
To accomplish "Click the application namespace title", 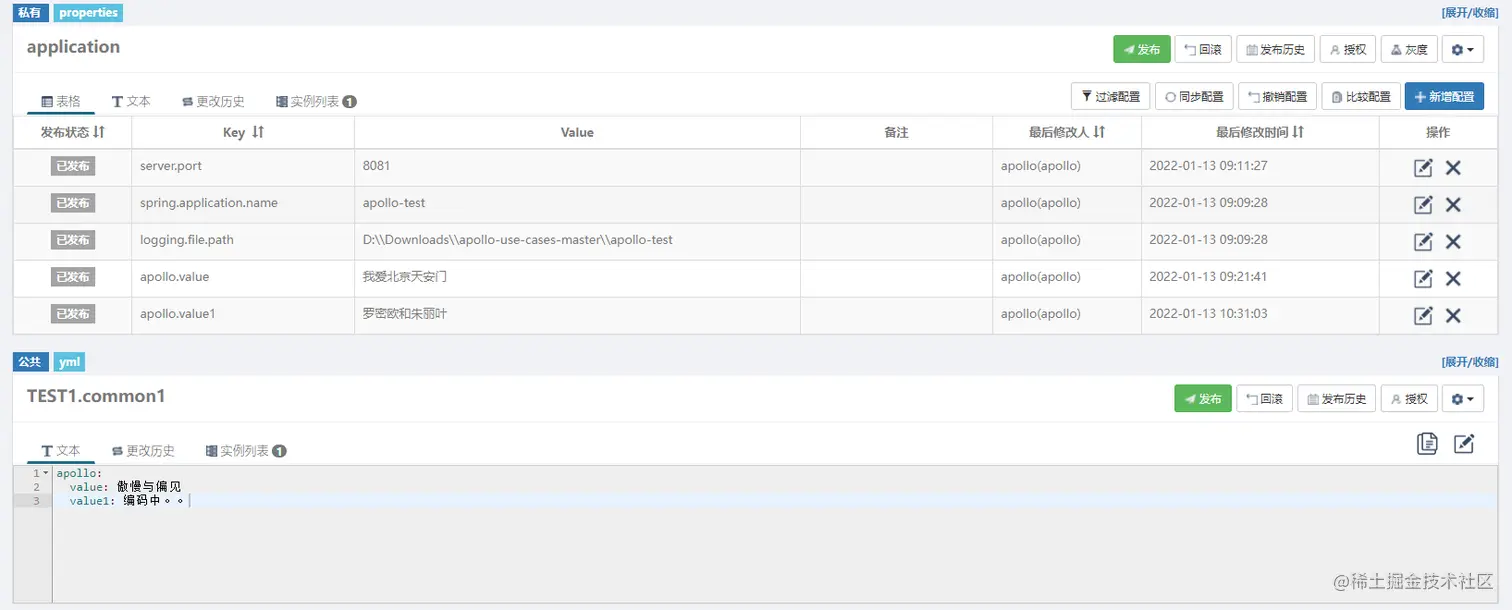I will 73,47.
